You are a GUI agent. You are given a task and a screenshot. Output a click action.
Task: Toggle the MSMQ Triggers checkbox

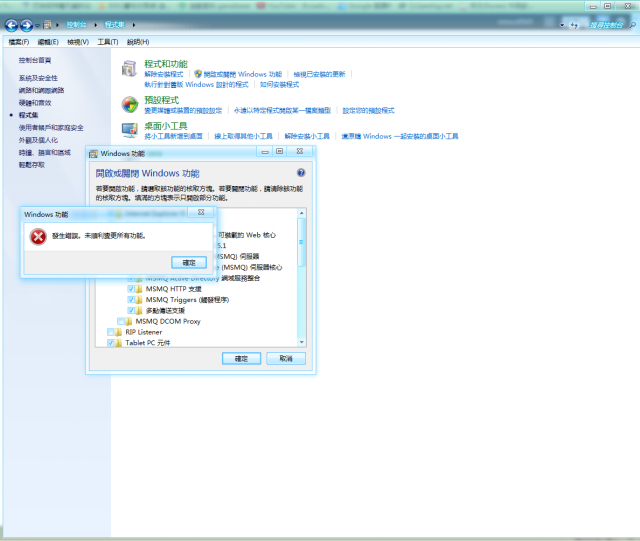click(x=131, y=300)
